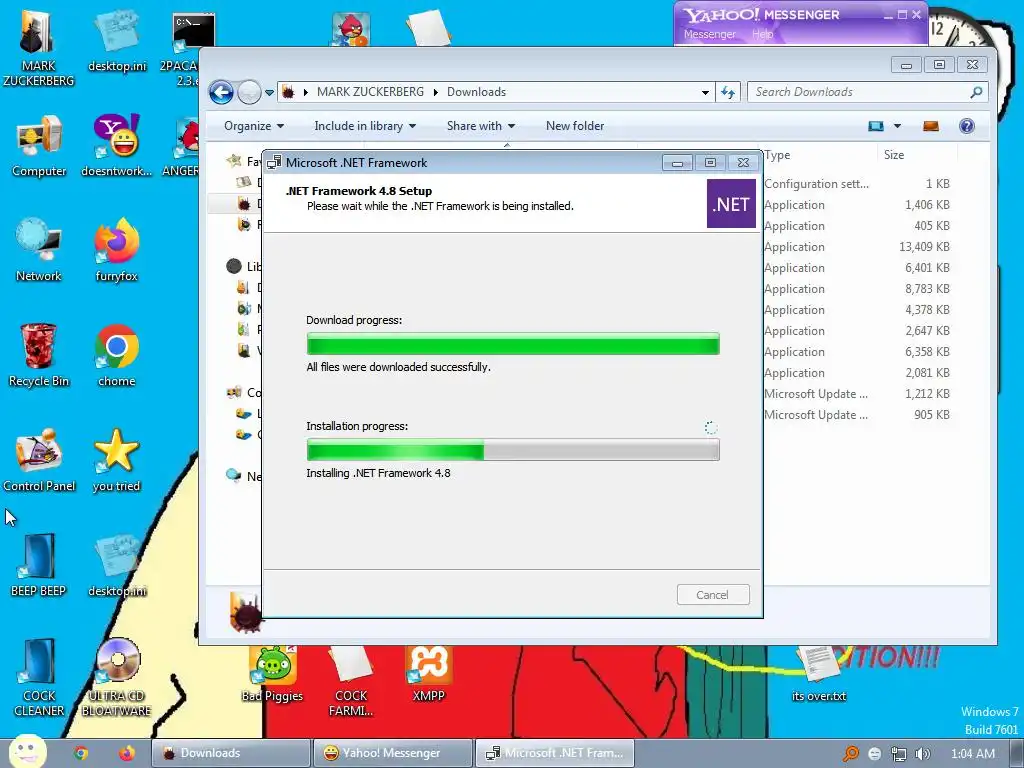Expand the address bar history dropdown
The width and height of the screenshot is (1024, 768).
[705, 92]
